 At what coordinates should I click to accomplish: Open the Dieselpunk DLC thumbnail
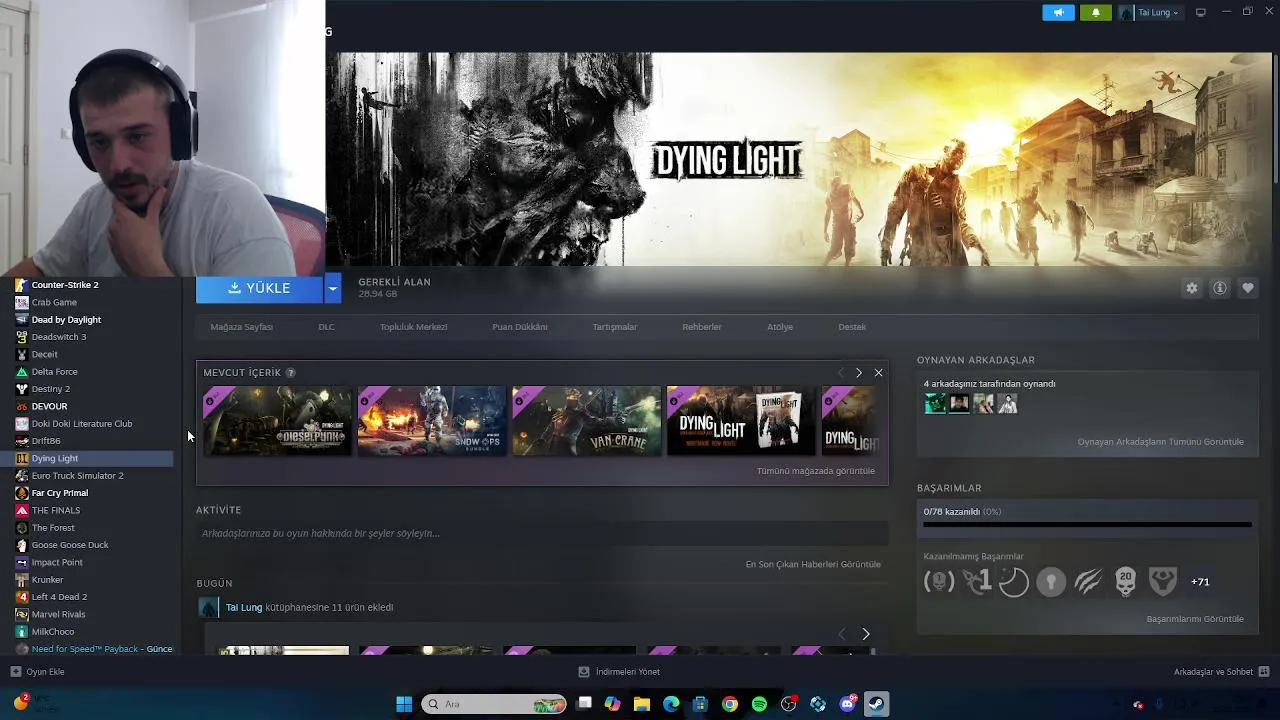click(278, 421)
